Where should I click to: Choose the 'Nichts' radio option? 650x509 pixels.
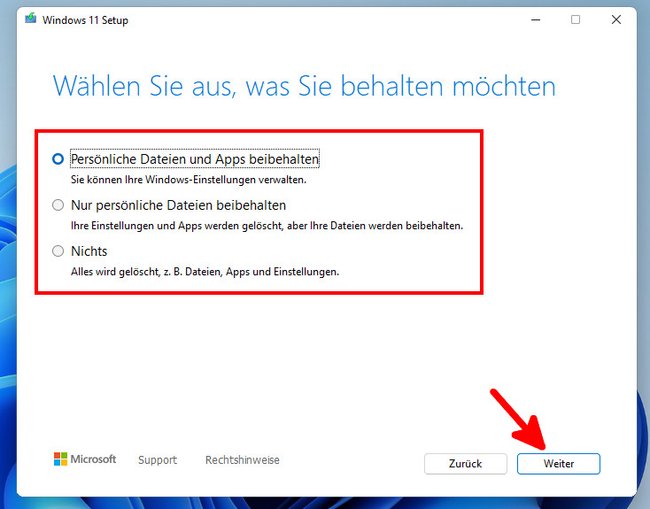tap(58, 251)
